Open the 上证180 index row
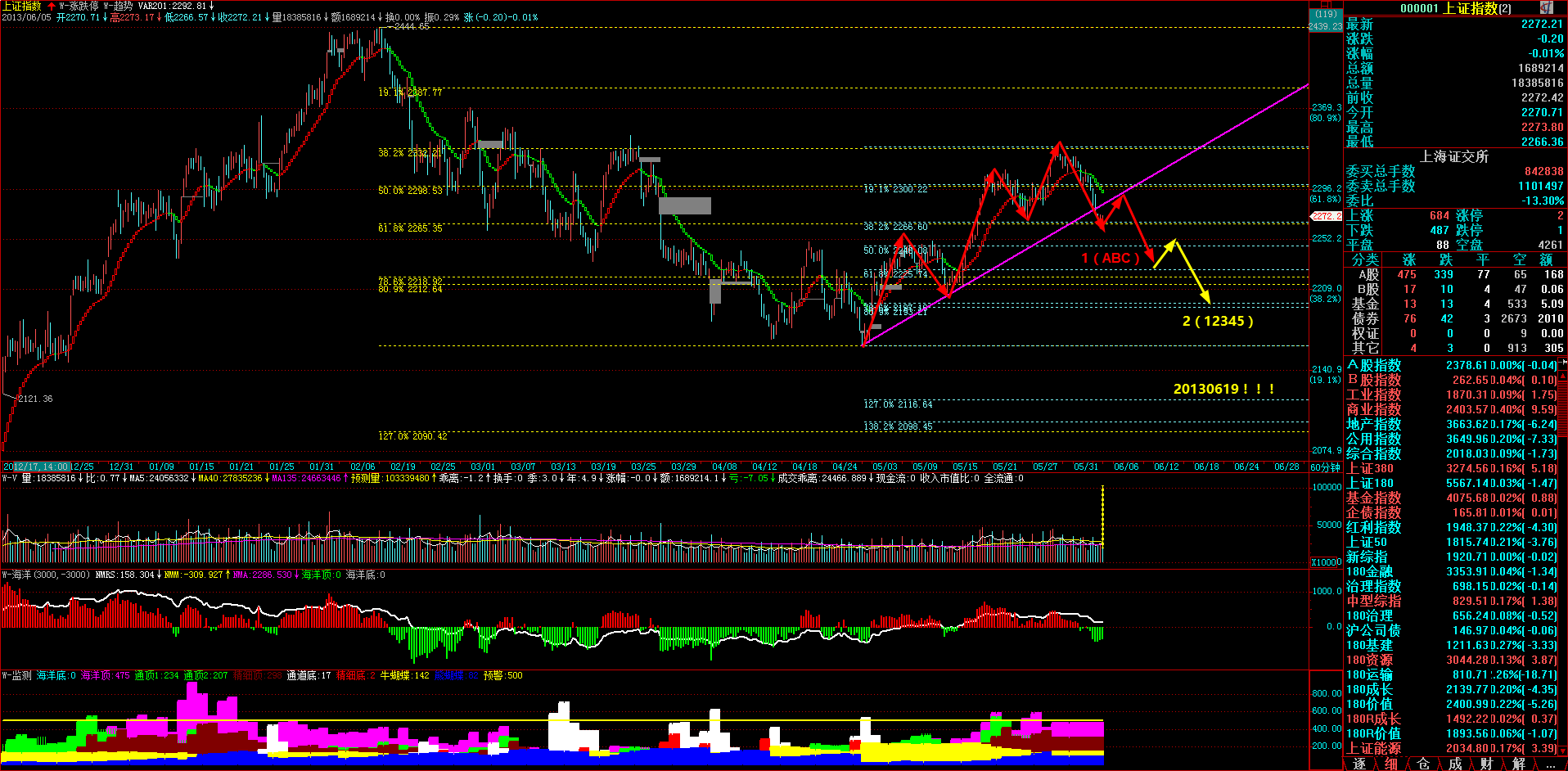Screen dimensions: 1568x771 (x=1370, y=483)
